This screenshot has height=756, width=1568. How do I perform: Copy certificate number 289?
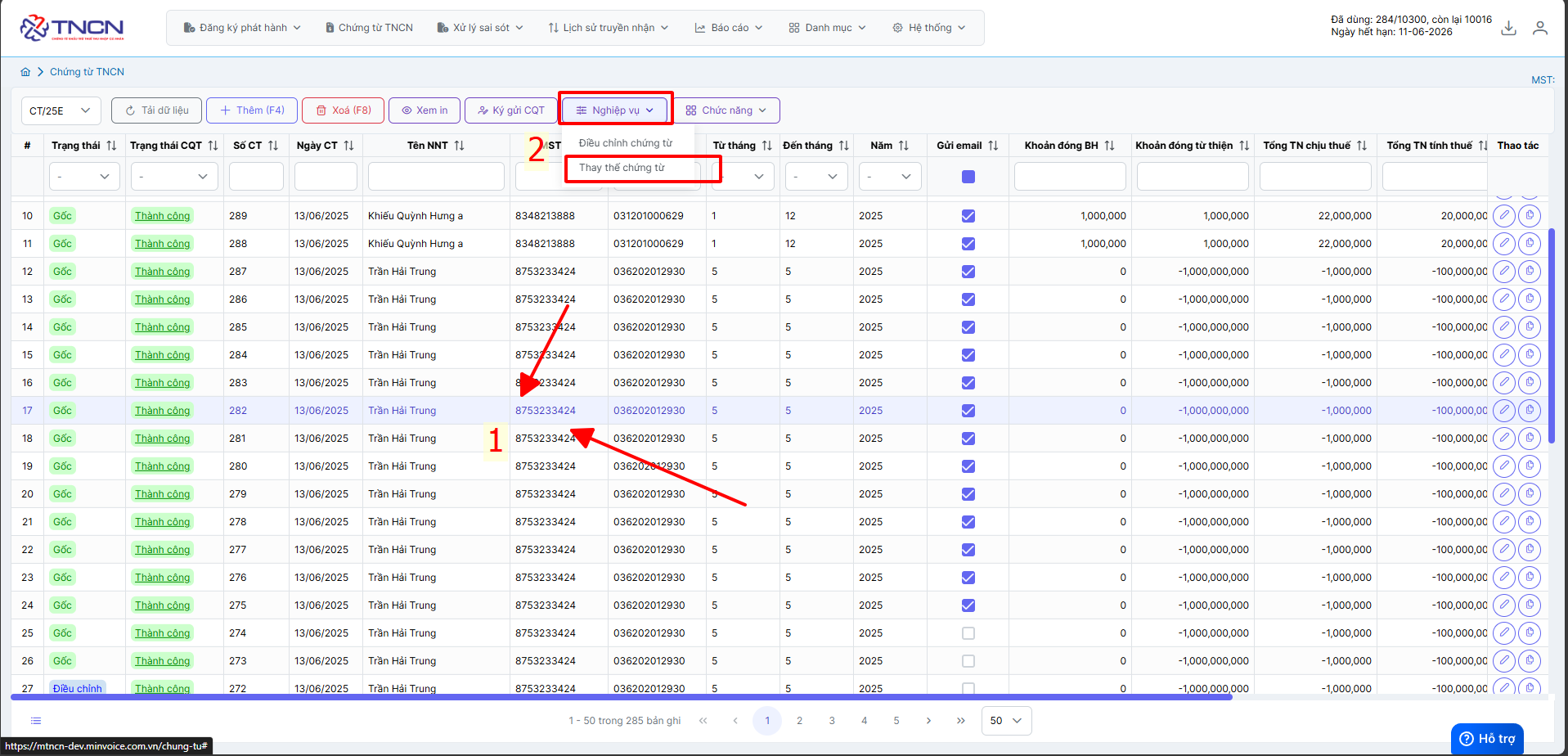1530,216
